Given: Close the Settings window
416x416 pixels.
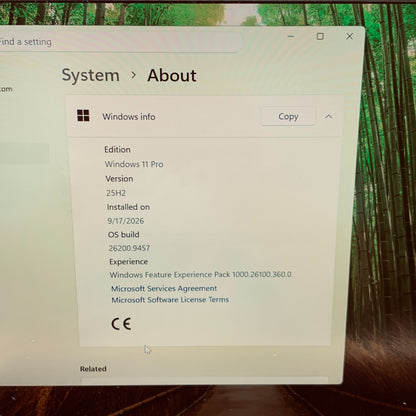Looking at the screenshot, I should point(349,36).
